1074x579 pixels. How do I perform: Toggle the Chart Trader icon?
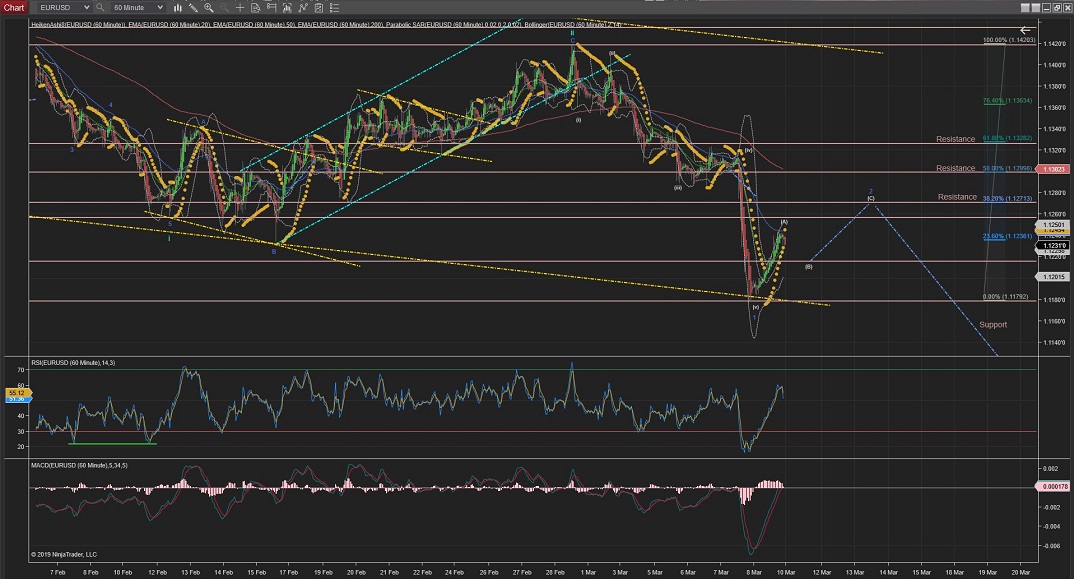(271, 7)
